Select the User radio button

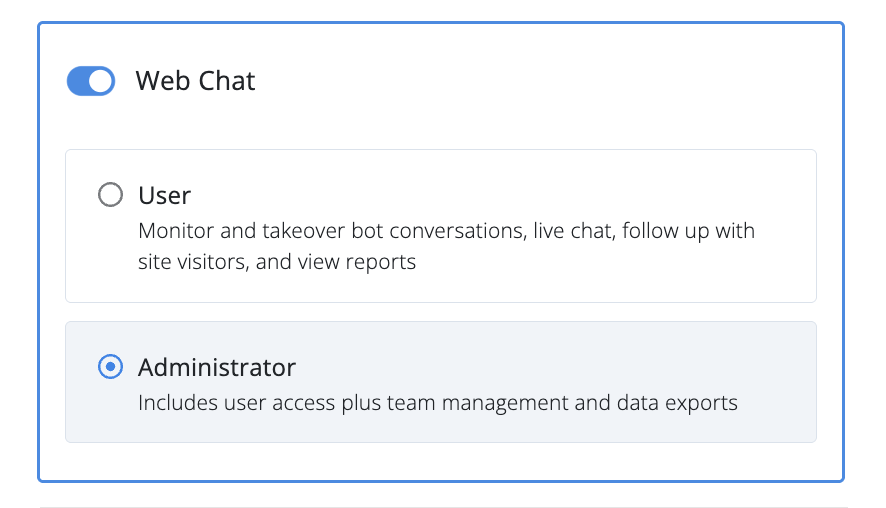[x=110, y=195]
